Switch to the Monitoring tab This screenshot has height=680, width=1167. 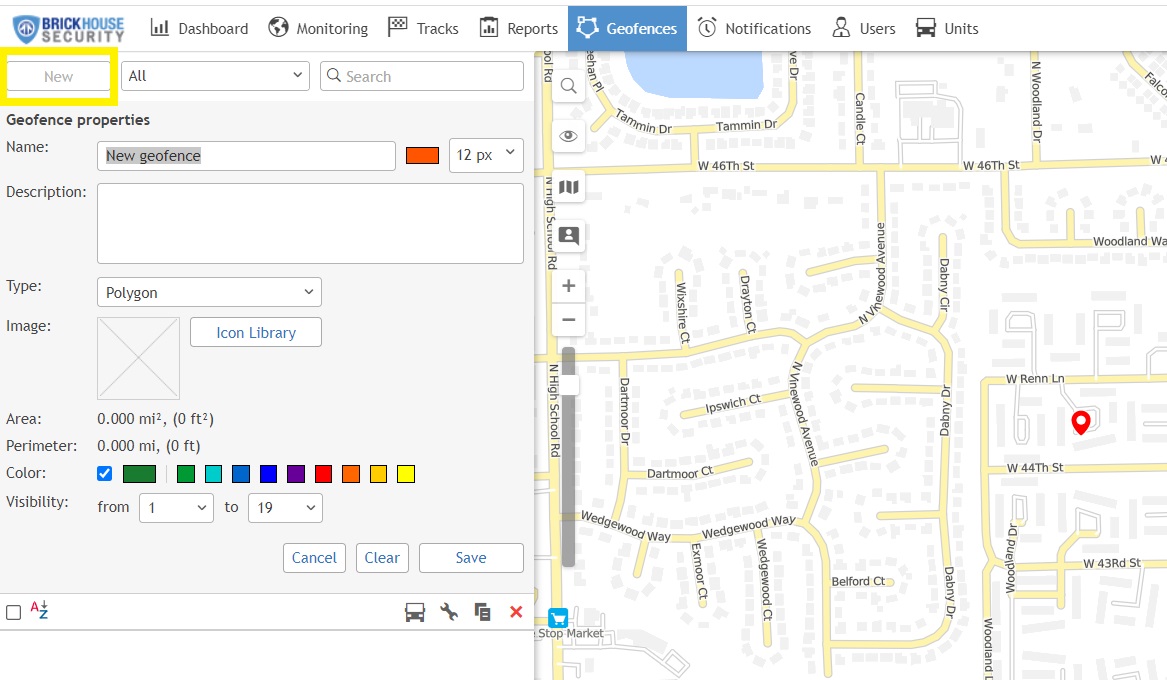318,28
